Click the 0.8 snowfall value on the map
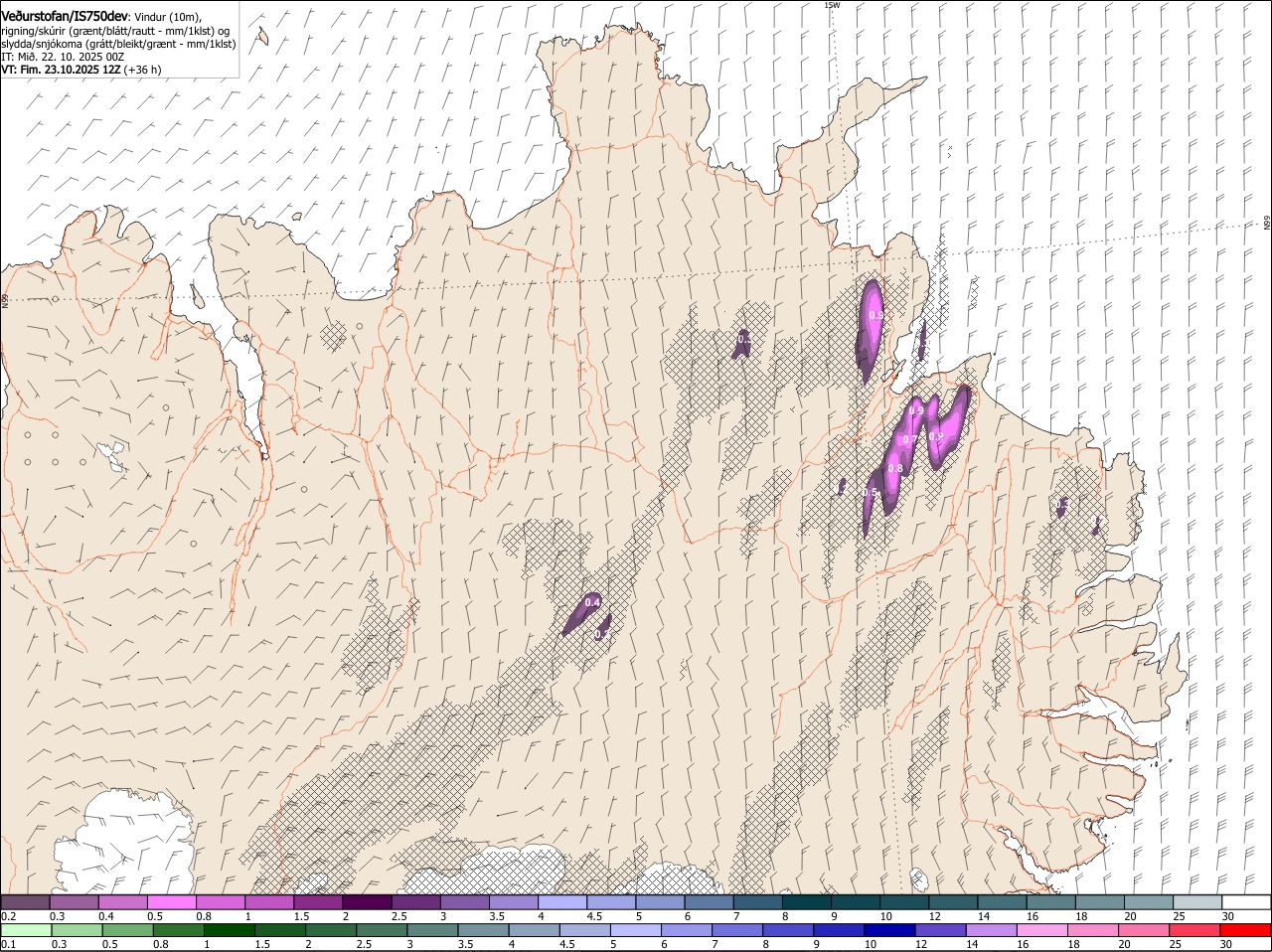Viewport: 1272px width, 952px height. click(x=894, y=468)
